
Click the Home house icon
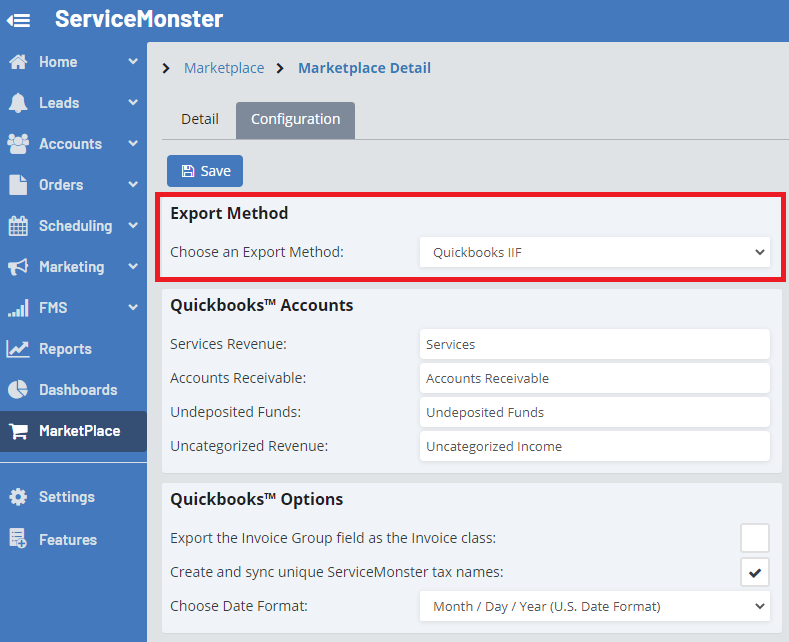point(18,62)
